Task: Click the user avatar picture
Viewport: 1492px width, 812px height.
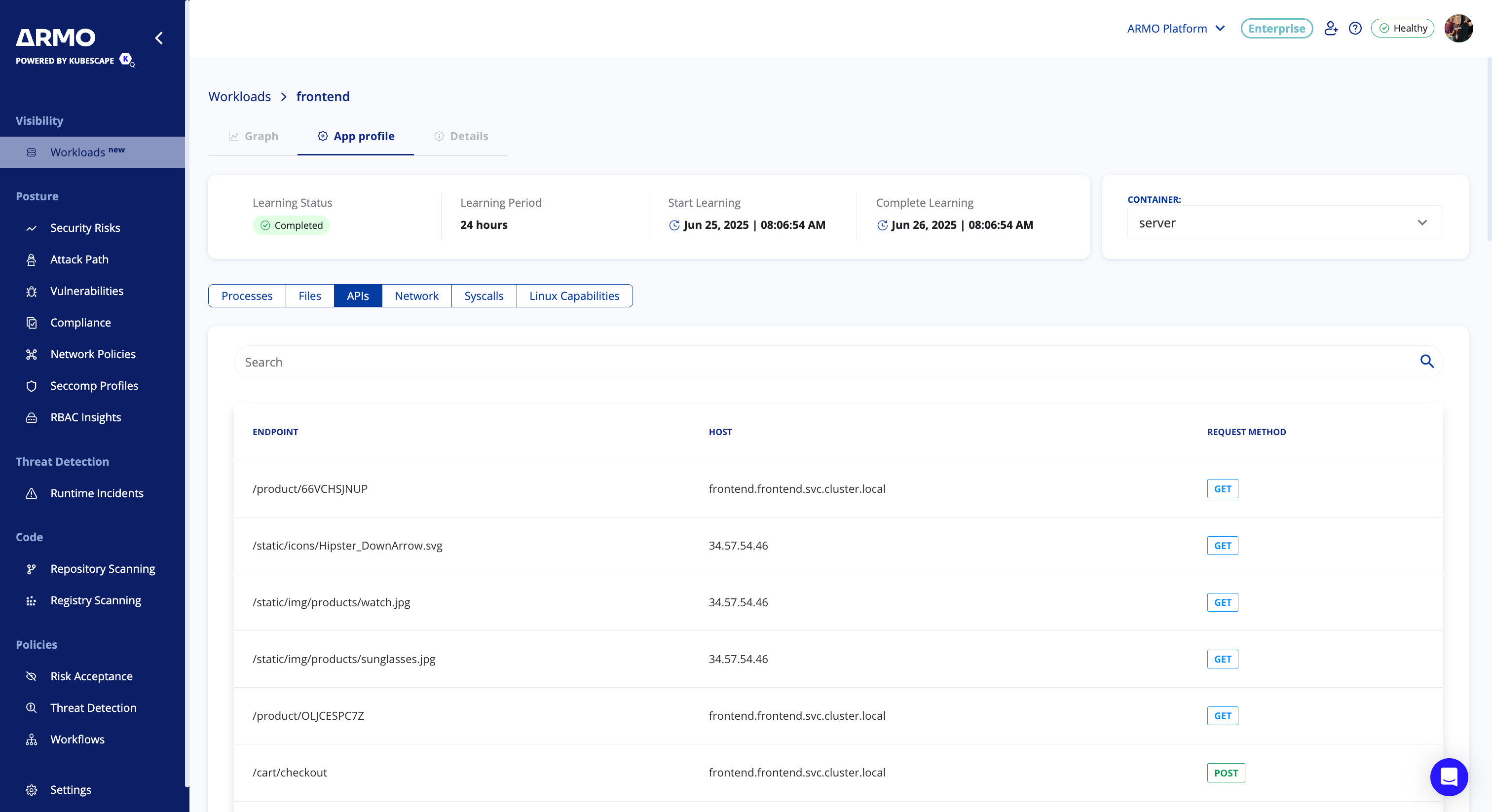Action: pos(1458,29)
